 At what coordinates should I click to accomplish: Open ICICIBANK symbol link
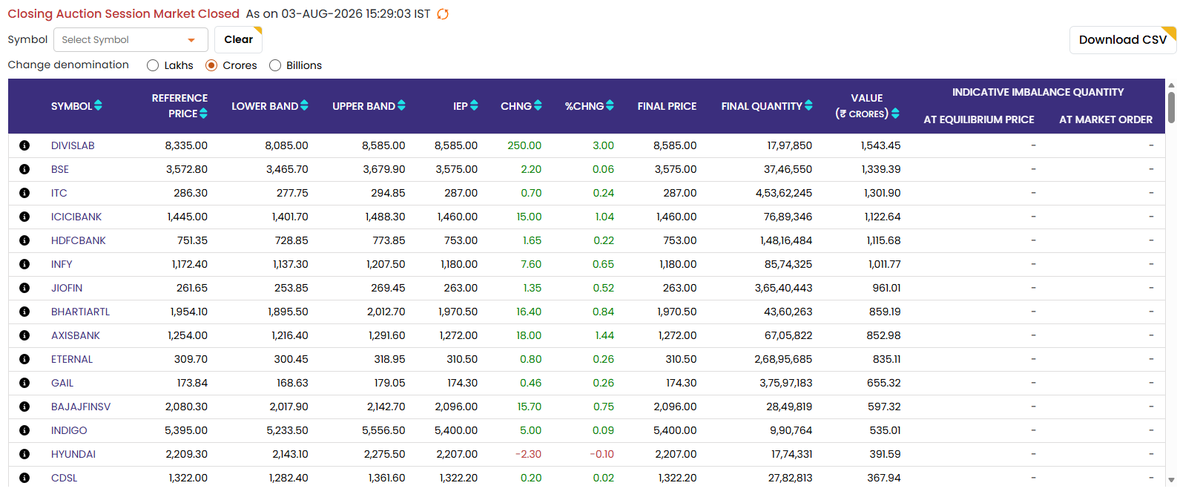pos(76,217)
